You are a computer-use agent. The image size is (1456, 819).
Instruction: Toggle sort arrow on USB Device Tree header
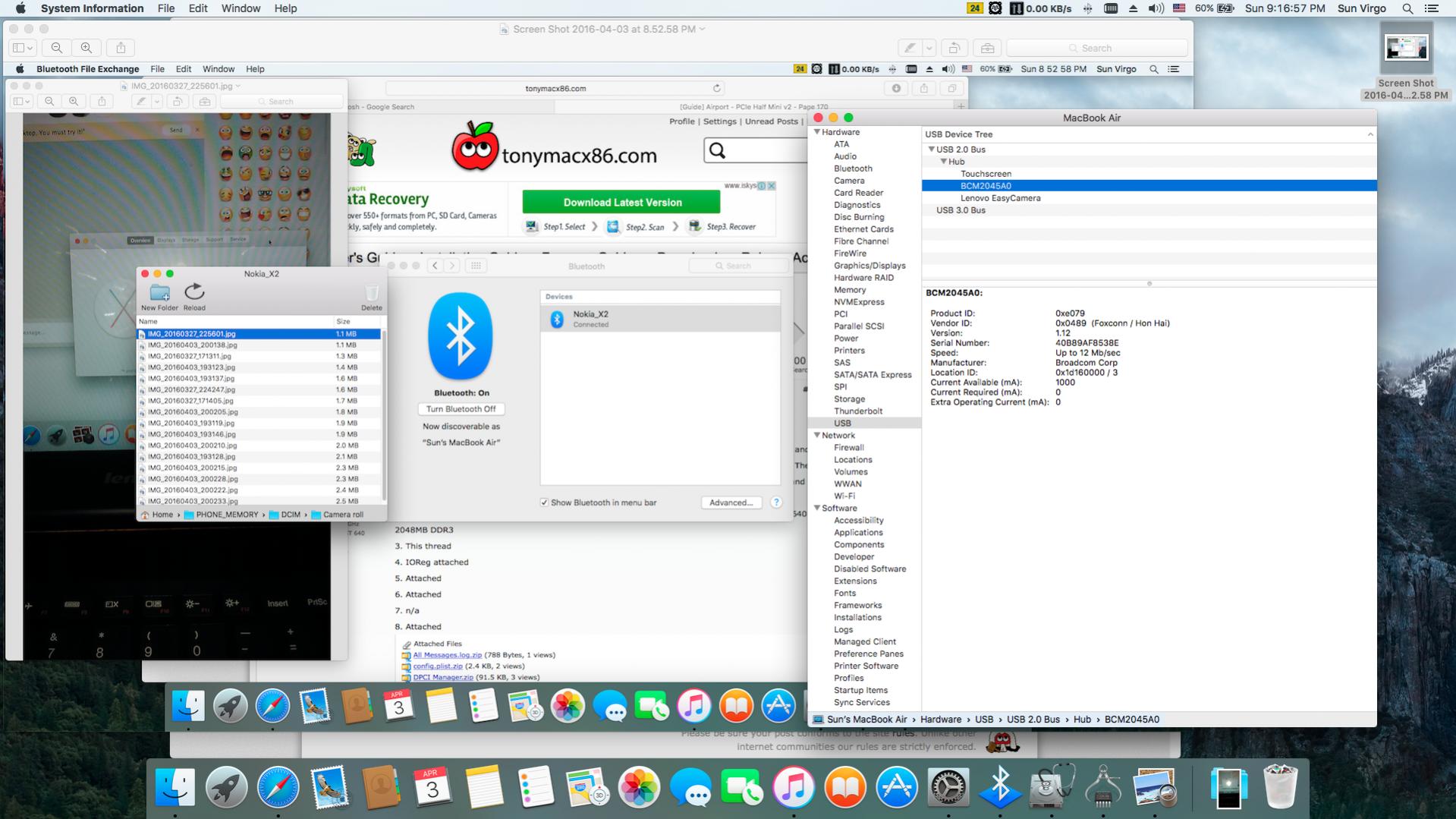pos(1370,134)
